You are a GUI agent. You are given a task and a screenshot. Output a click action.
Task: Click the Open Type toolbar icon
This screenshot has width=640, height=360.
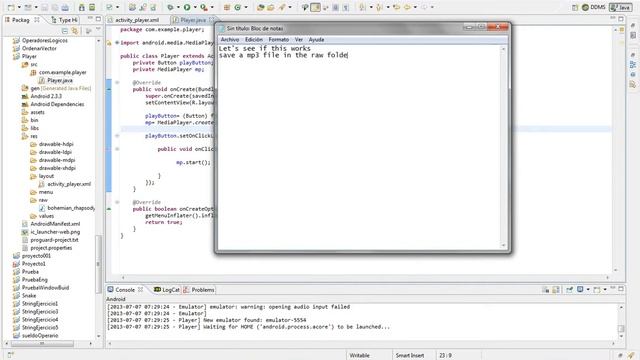pos(260,7)
